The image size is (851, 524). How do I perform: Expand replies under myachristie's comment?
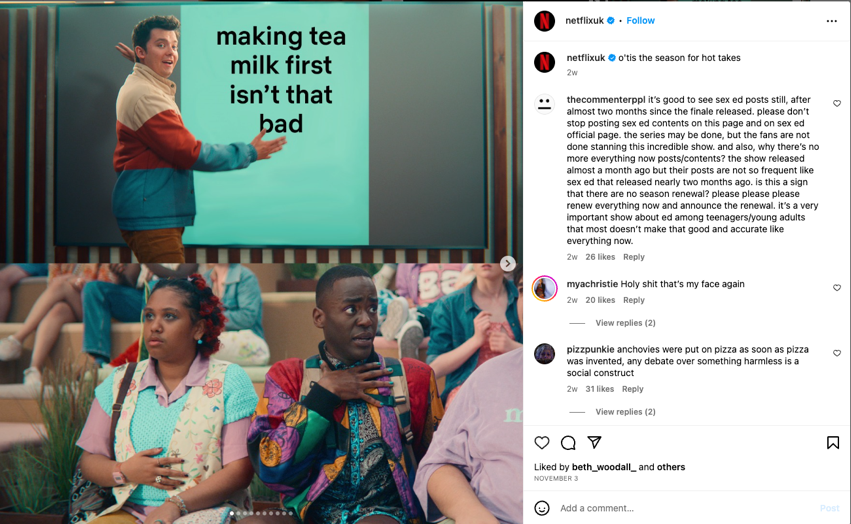[625, 323]
